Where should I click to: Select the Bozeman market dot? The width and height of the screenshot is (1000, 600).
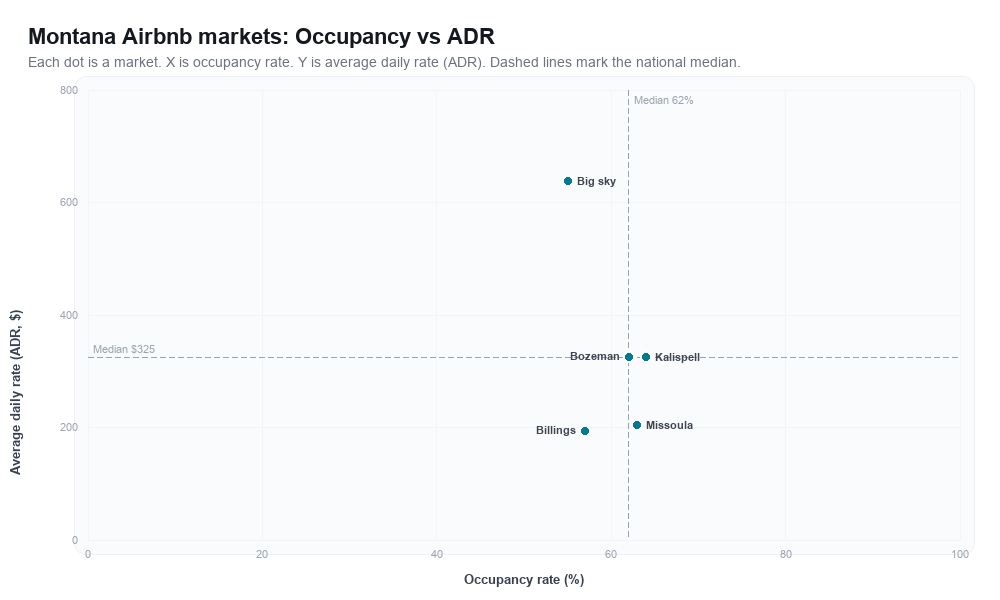629,357
